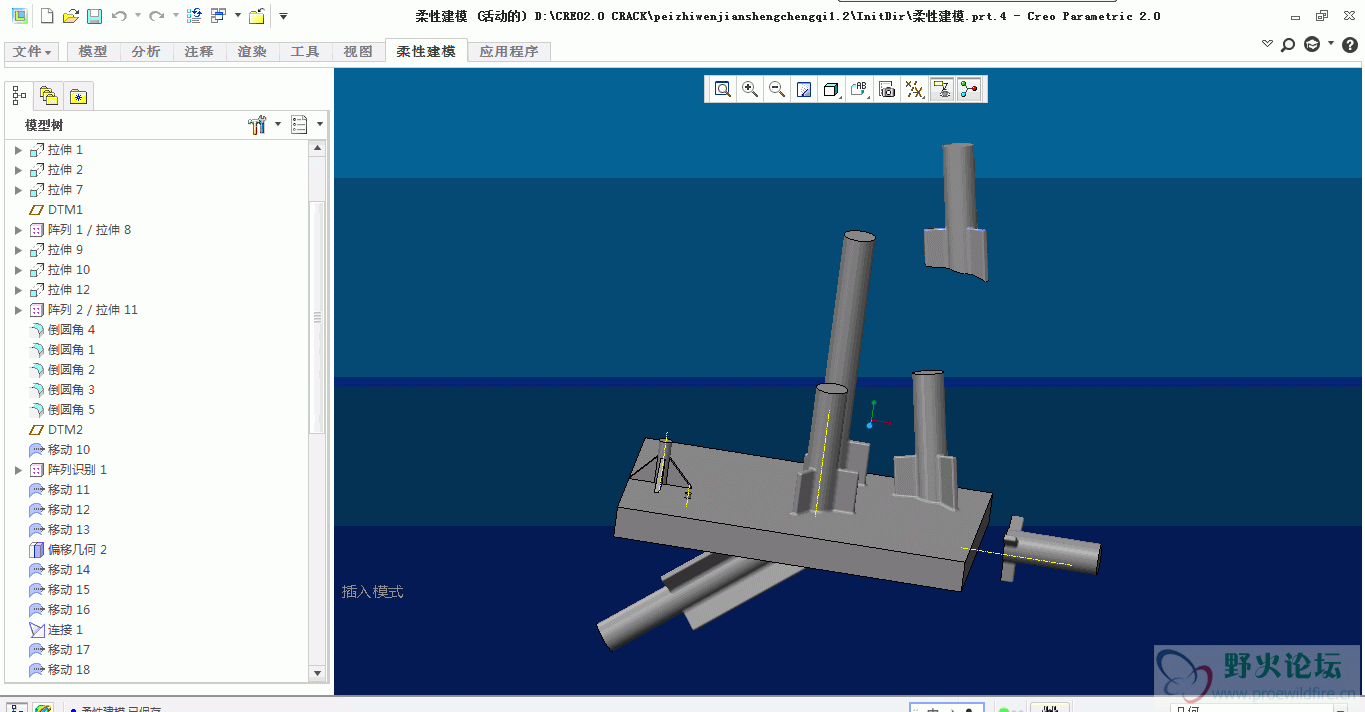Image resolution: width=1365 pixels, height=712 pixels.
Task: Switch to the 注释 ribbon tab
Action: [x=199, y=51]
